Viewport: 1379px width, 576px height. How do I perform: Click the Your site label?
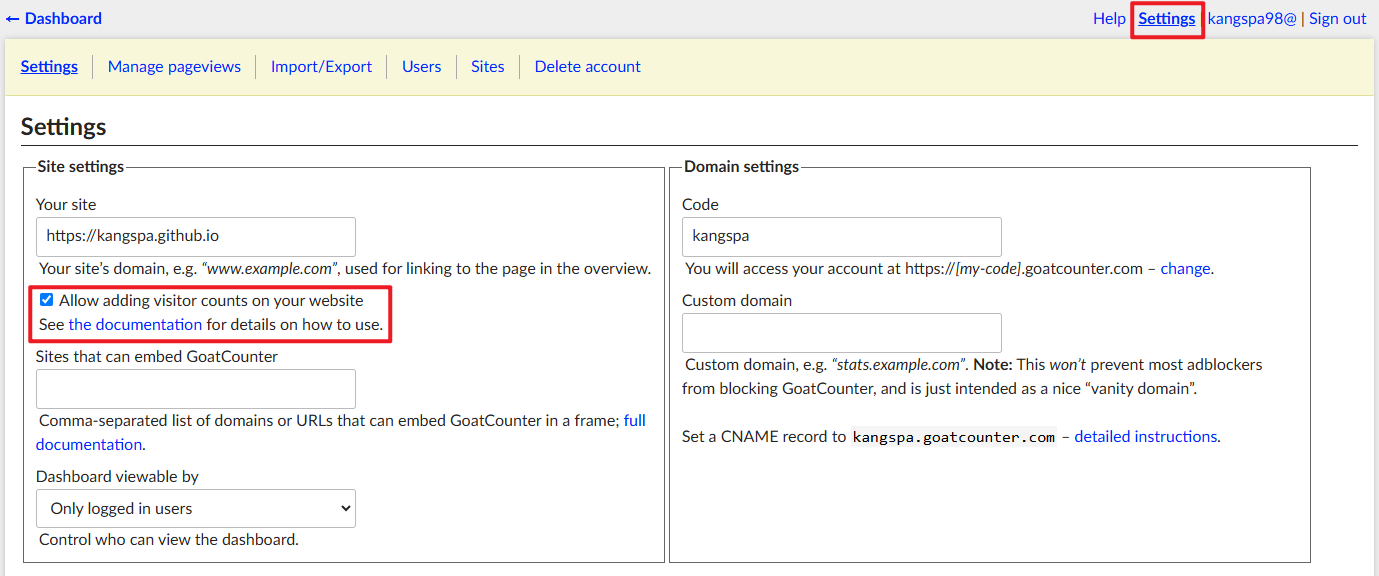pos(66,204)
